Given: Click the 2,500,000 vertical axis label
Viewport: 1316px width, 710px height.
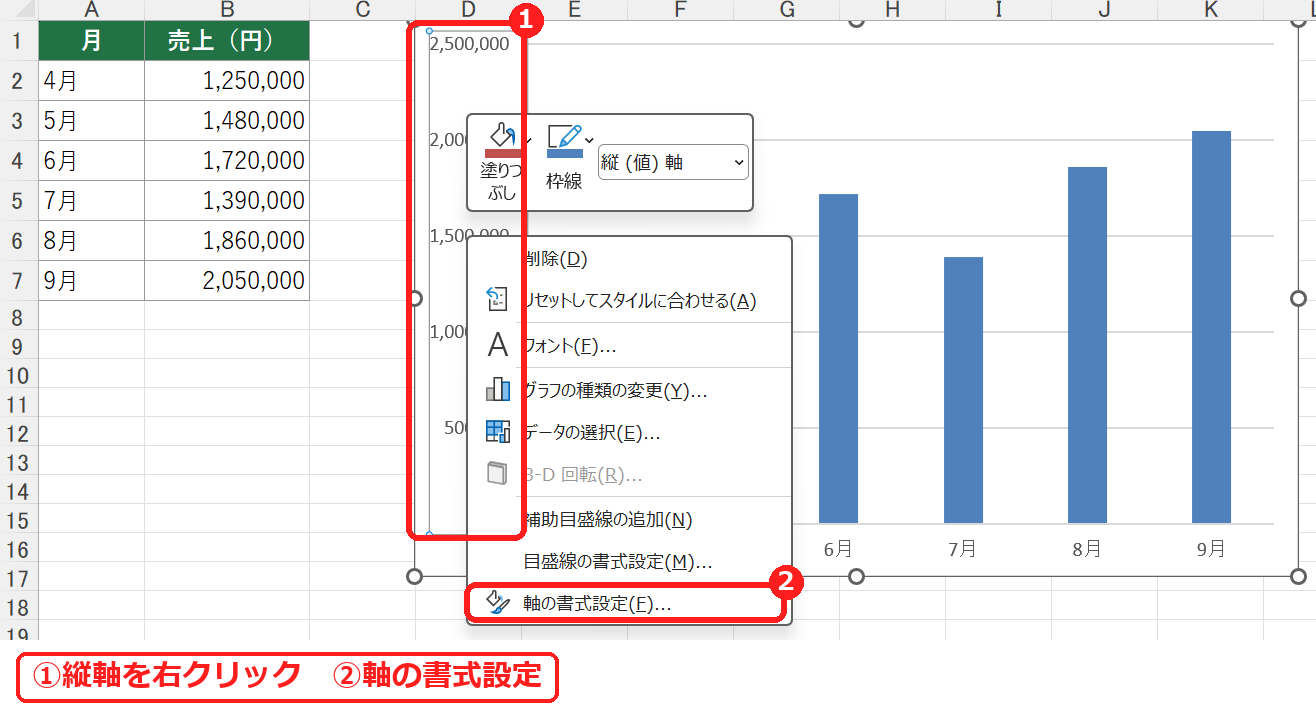Looking at the screenshot, I should (469, 44).
